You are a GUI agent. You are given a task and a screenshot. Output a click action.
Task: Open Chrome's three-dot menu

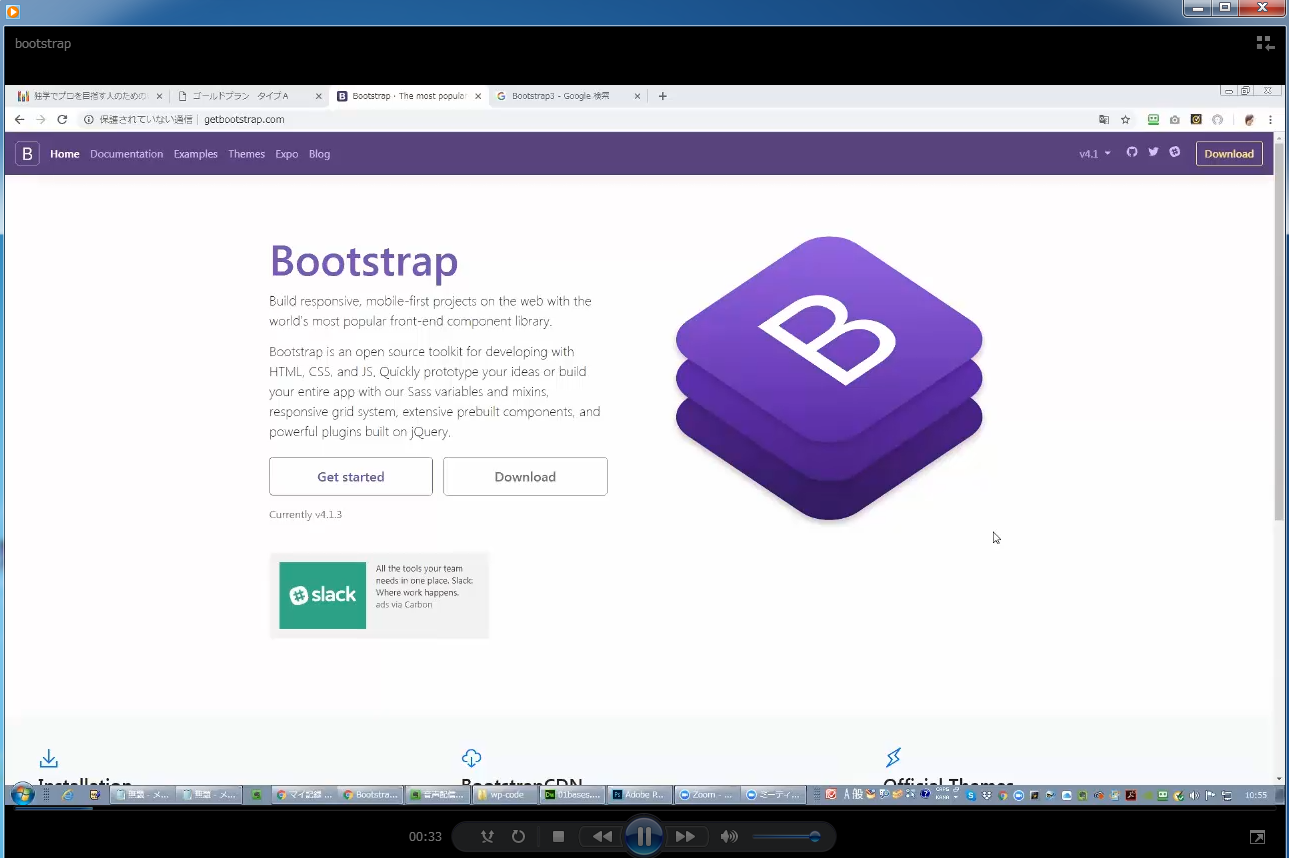point(1270,120)
